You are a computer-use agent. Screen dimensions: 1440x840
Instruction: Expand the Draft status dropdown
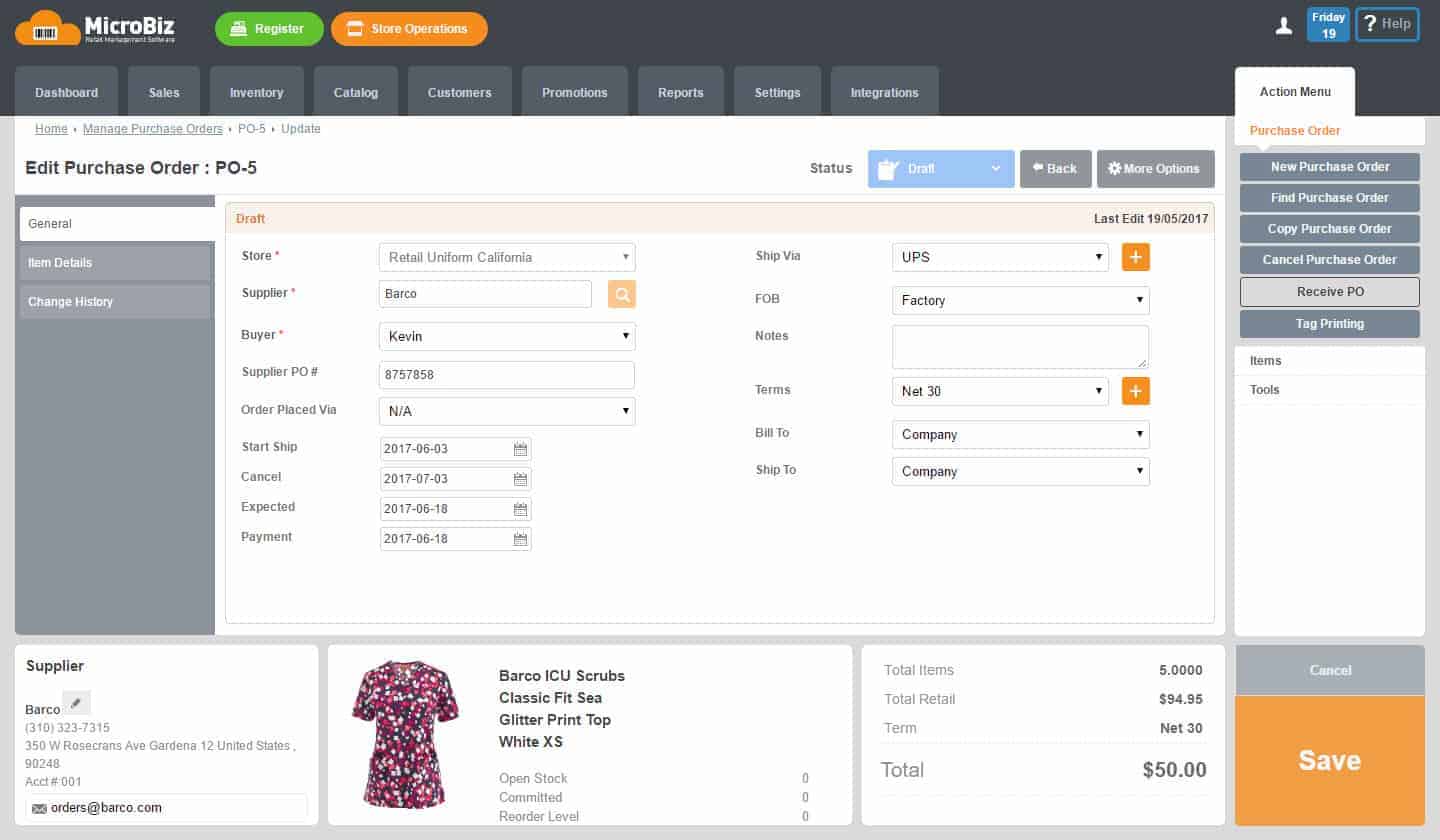pyautogui.click(x=941, y=169)
